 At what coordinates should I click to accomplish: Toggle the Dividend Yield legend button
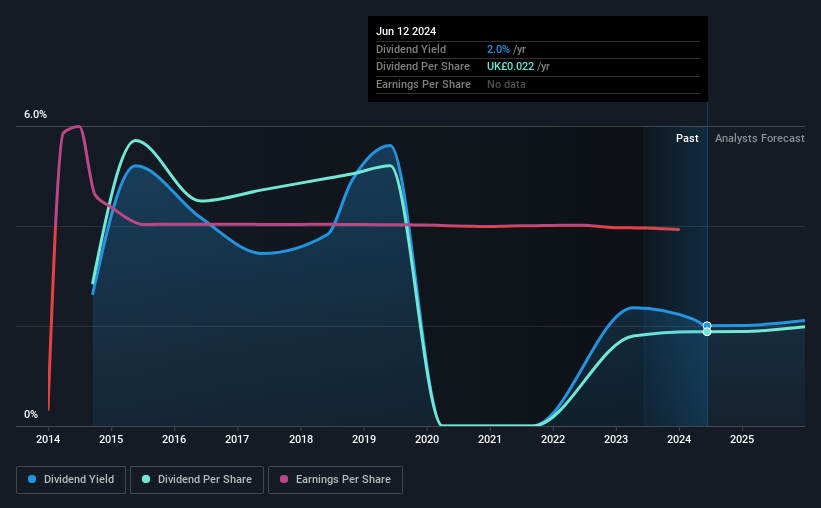71,480
